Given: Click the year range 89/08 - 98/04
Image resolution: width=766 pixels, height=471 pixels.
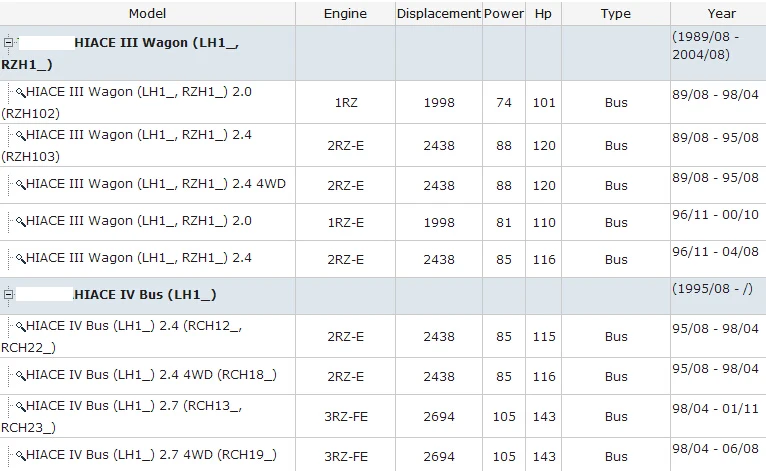Looking at the screenshot, I should tap(715, 94).
